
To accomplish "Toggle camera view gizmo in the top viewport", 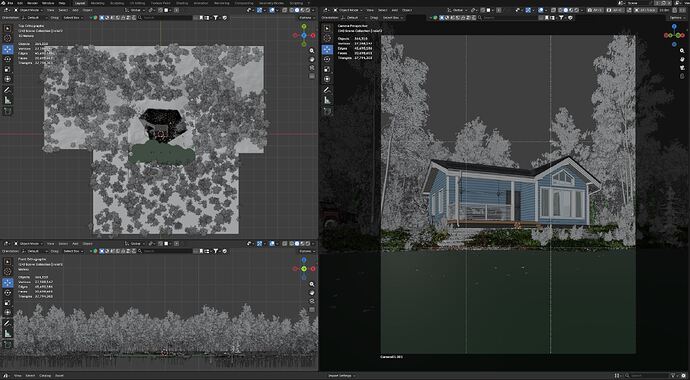I will pos(312,68).
